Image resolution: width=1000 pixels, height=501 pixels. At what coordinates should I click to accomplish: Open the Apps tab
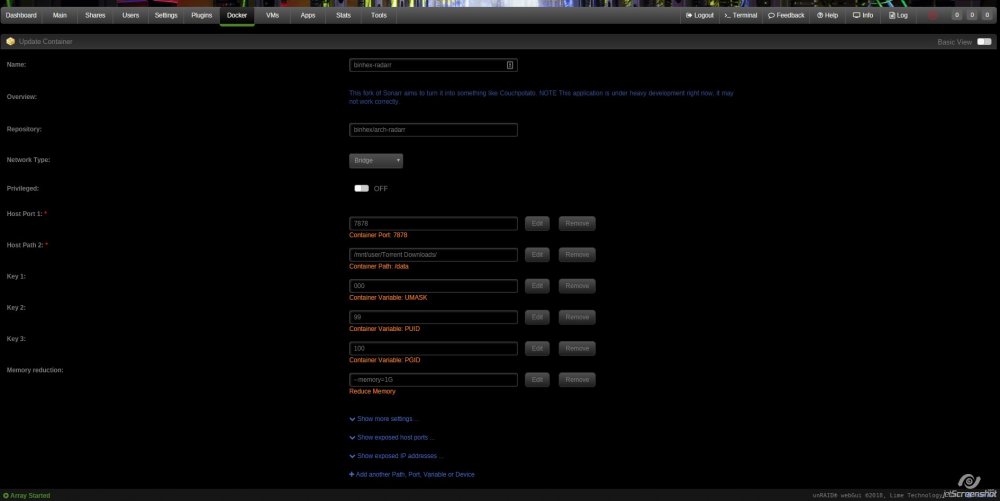click(x=307, y=15)
